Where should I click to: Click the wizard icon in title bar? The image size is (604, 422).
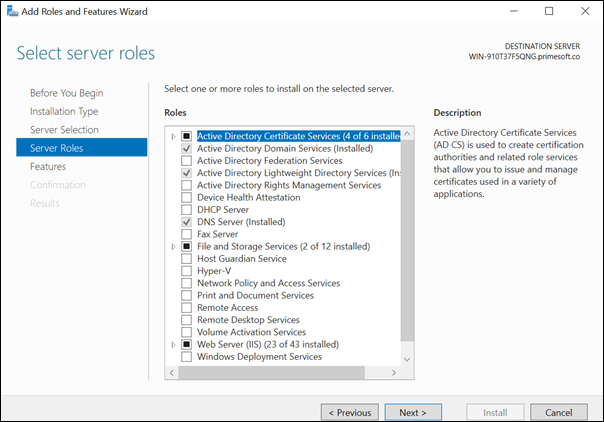click(12, 11)
